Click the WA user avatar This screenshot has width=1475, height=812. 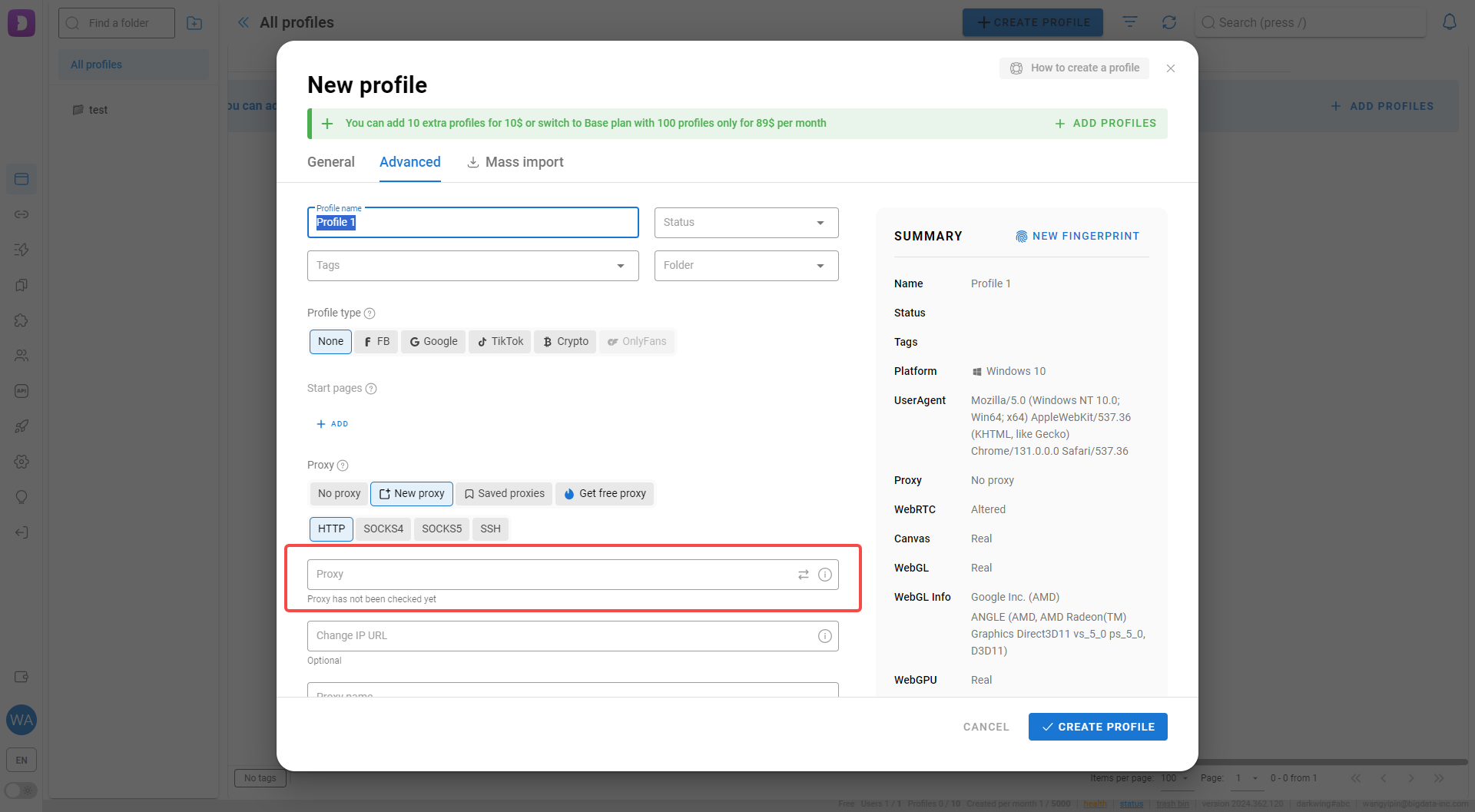point(22,720)
